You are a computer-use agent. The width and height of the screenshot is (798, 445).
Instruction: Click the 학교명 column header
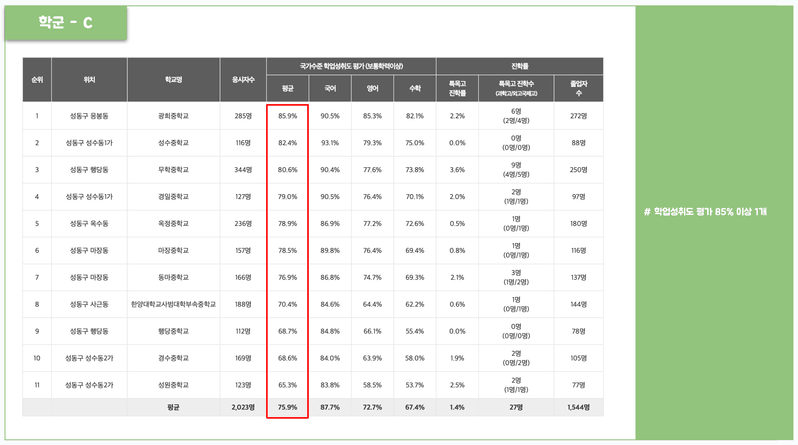pos(174,78)
